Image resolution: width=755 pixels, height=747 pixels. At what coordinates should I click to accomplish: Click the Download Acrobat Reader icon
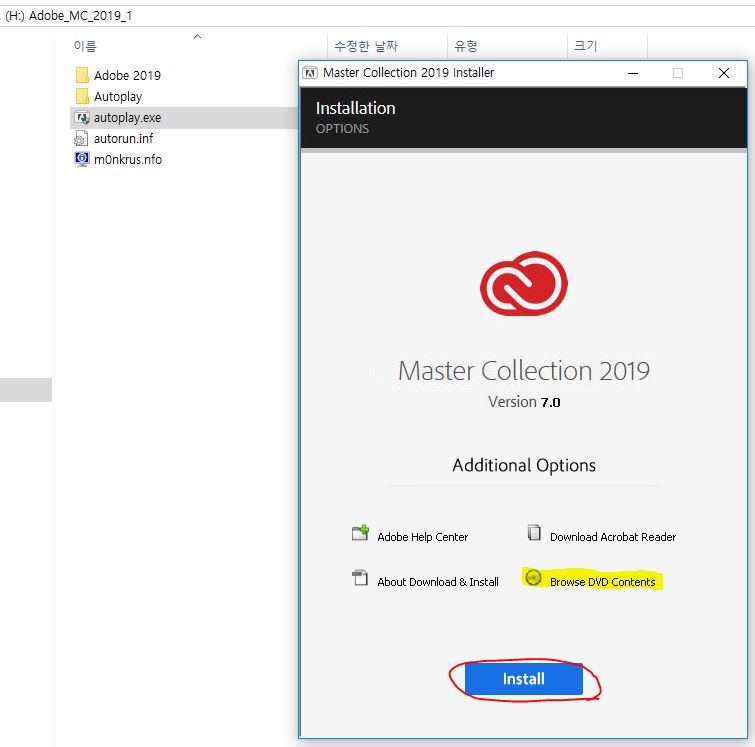click(534, 532)
